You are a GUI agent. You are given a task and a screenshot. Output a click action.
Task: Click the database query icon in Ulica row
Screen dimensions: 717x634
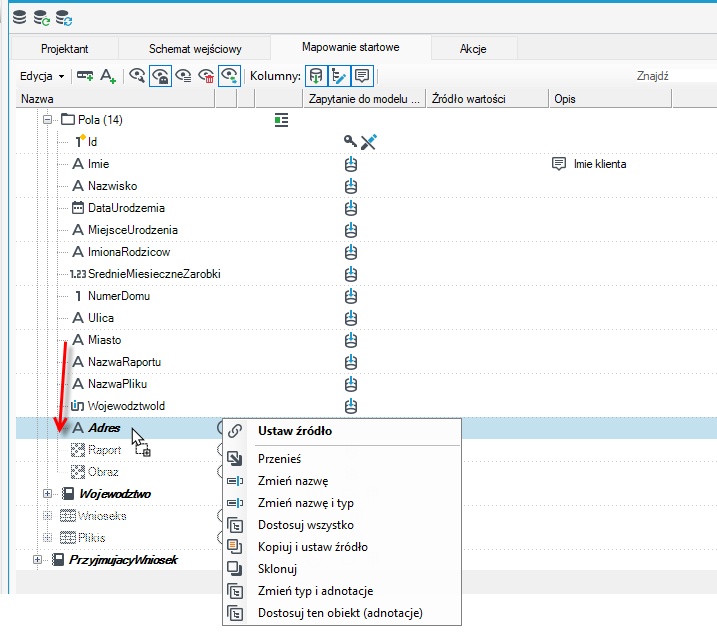(x=351, y=317)
